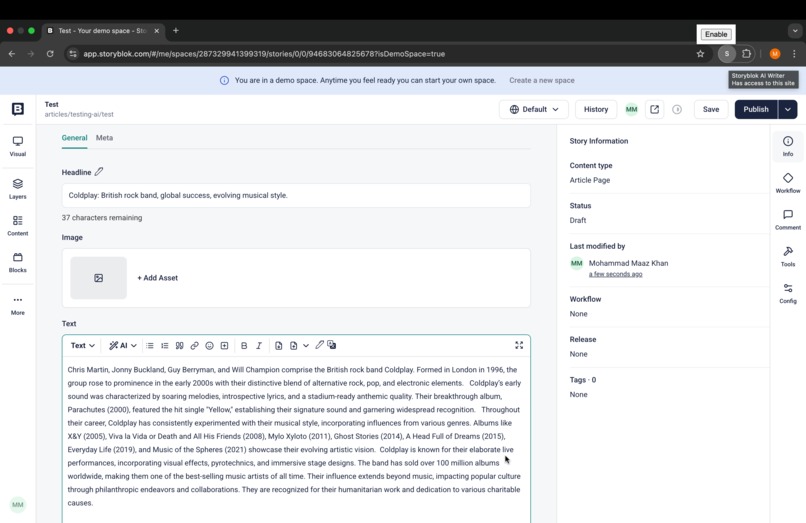Click the copy document icon in toolbar
This screenshot has width=806, height=523.
coord(279,346)
